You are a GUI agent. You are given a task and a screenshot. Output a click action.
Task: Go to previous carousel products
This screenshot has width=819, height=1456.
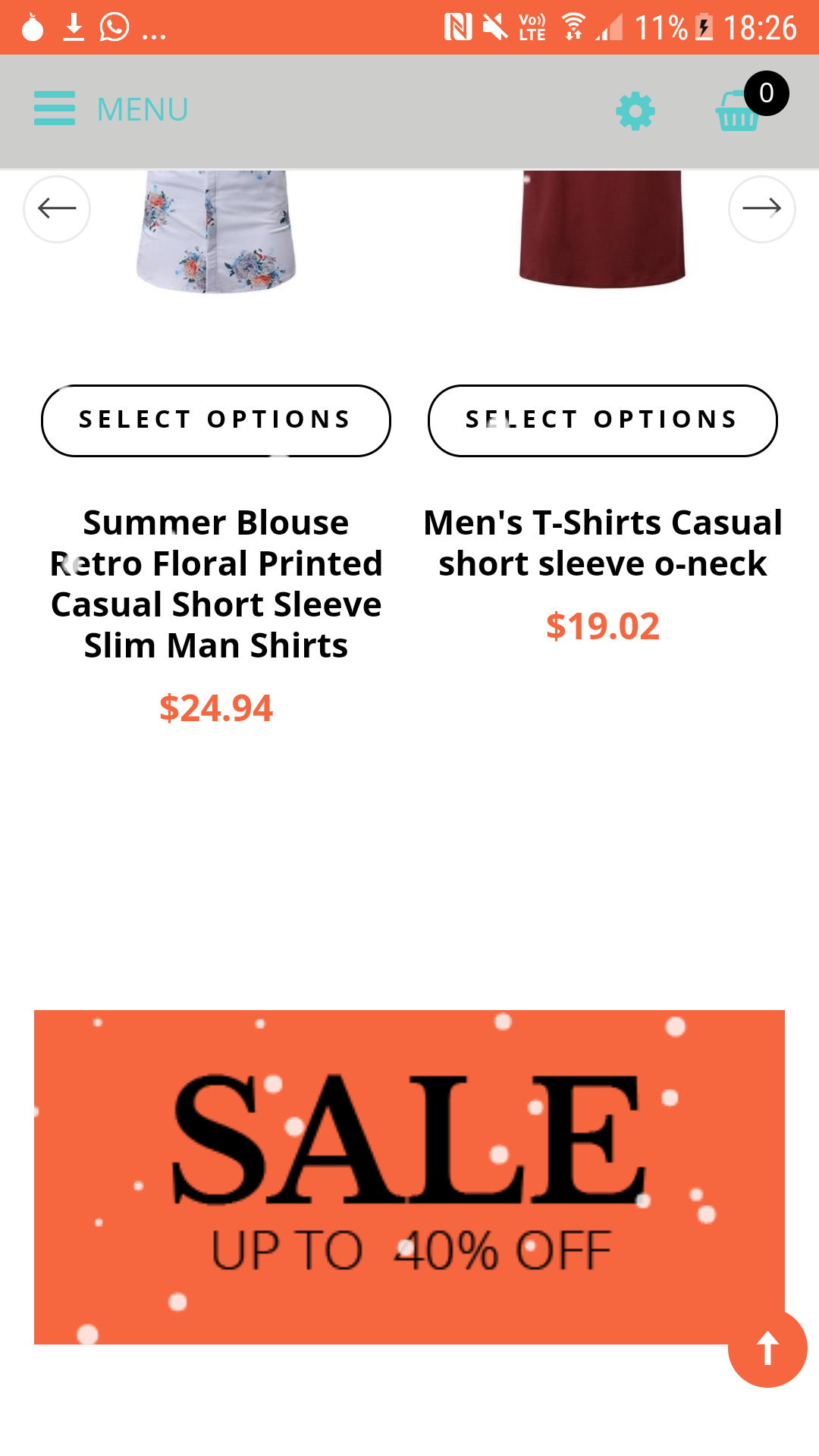pyautogui.click(x=57, y=209)
